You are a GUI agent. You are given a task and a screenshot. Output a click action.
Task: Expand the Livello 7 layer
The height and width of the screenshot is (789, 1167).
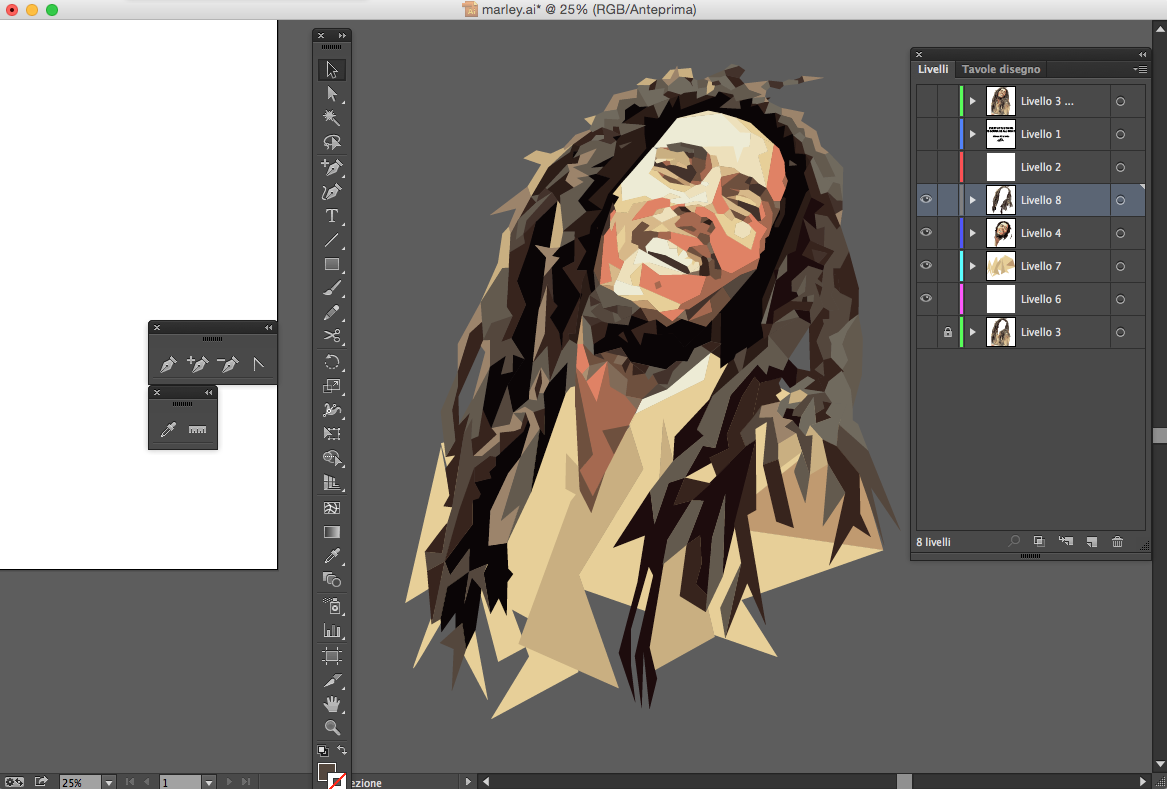coord(973,266)
